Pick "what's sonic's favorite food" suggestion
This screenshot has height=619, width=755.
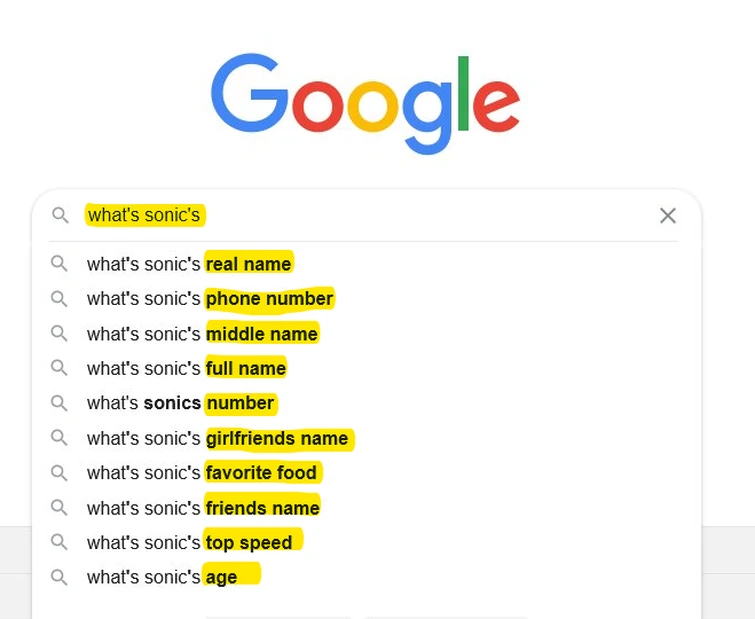click(x=202, y=473)
